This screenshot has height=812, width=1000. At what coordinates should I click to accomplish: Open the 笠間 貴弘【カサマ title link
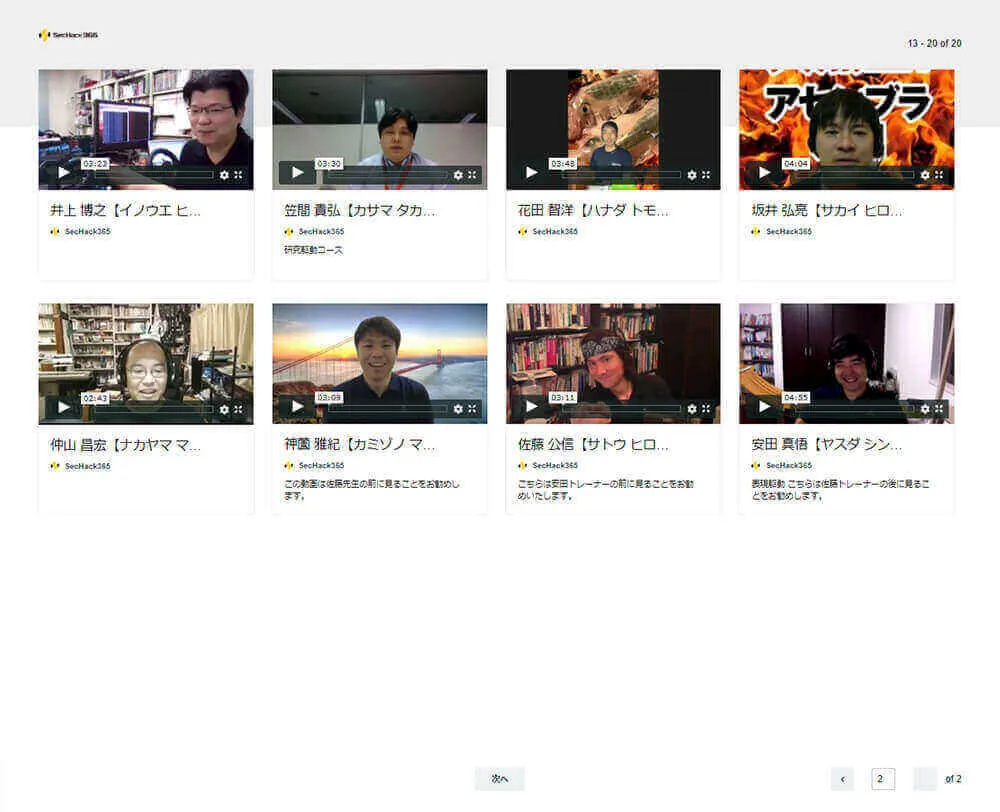360,210
